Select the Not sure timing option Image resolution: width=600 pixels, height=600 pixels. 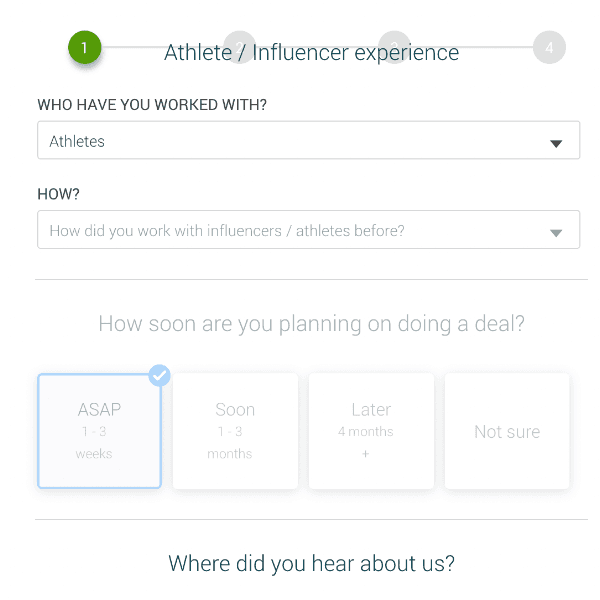507,431
